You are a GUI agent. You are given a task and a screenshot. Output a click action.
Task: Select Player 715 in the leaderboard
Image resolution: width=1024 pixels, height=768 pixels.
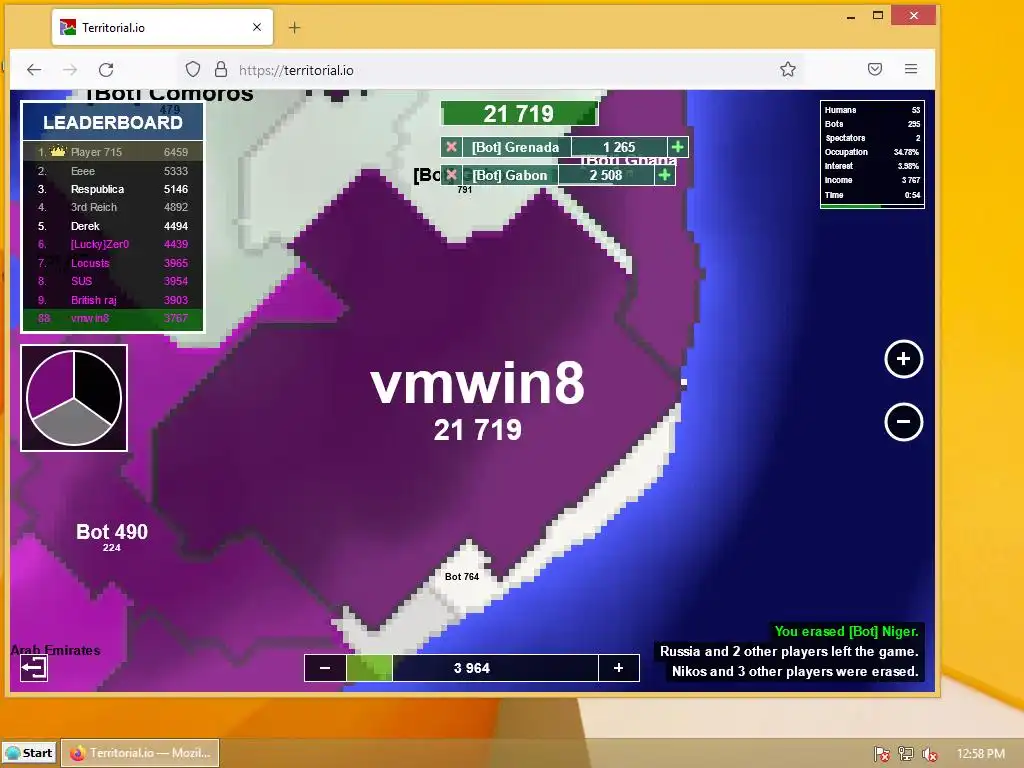[x=113, y=152]
